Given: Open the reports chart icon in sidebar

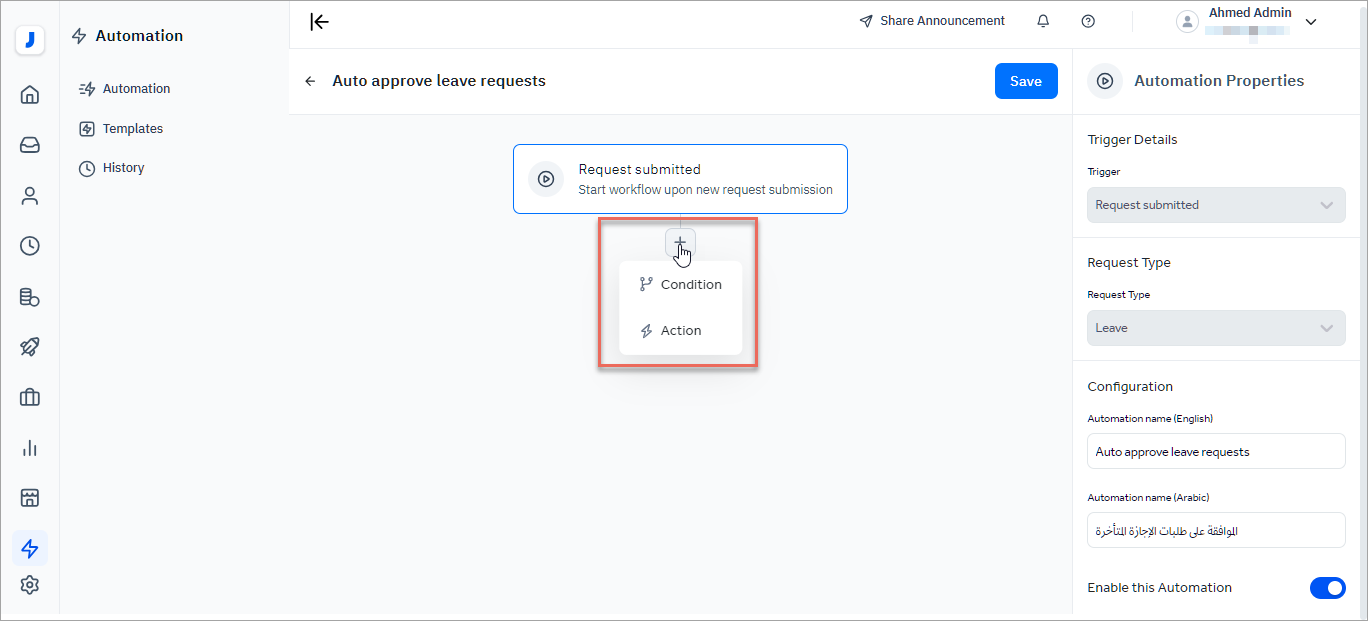Looking at the screenshot, I should [30, 447].
